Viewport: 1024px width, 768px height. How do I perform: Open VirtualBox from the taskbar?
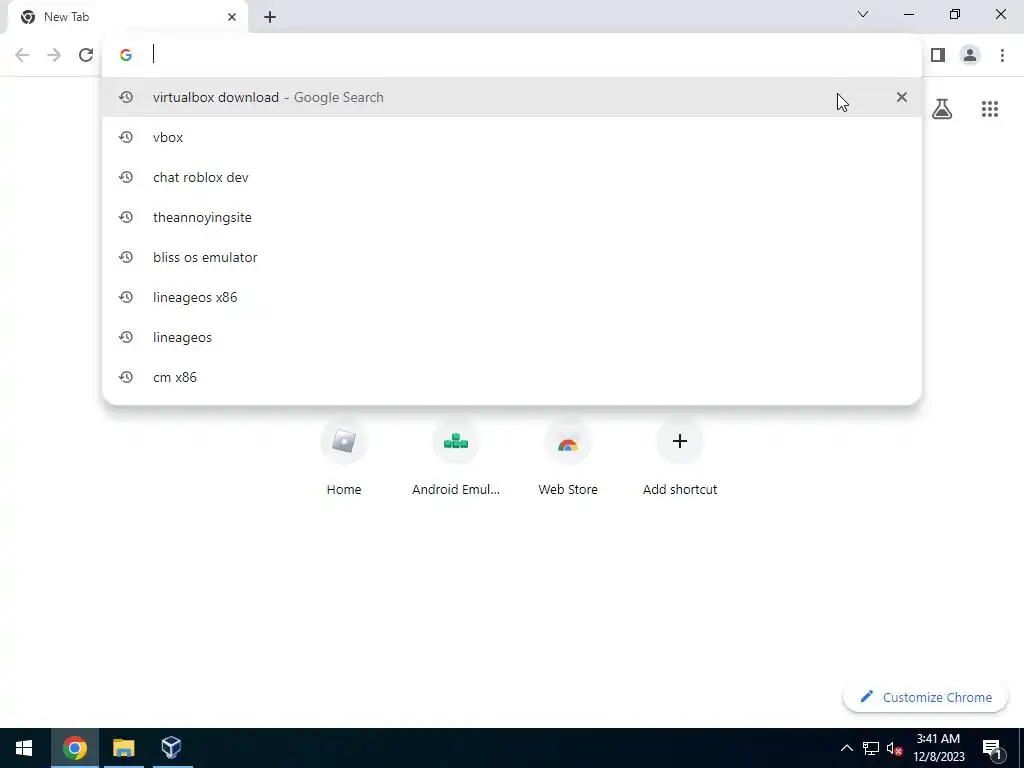[171, 748]
